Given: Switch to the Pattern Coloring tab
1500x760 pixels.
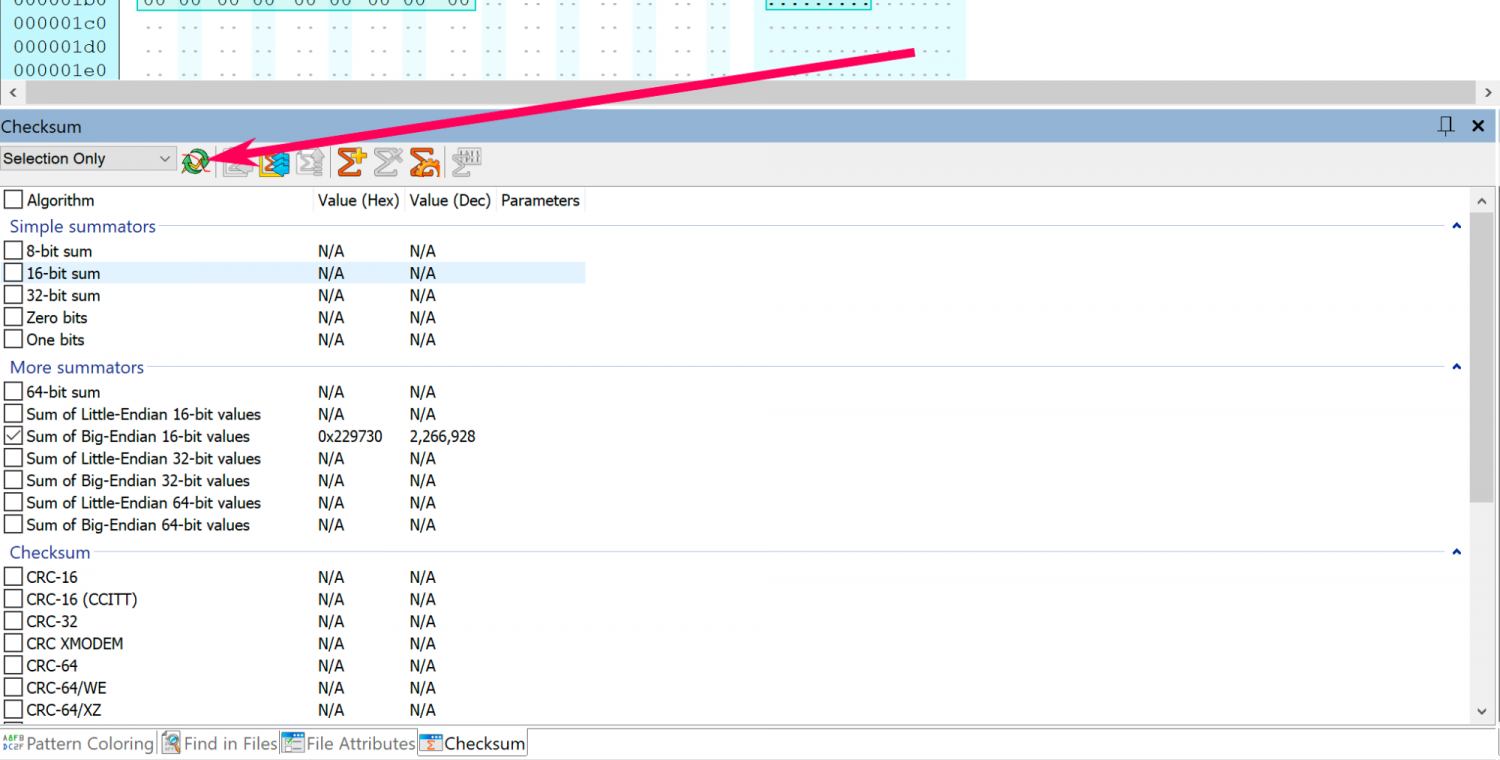Looking at the screenshot, I should 78,743.
